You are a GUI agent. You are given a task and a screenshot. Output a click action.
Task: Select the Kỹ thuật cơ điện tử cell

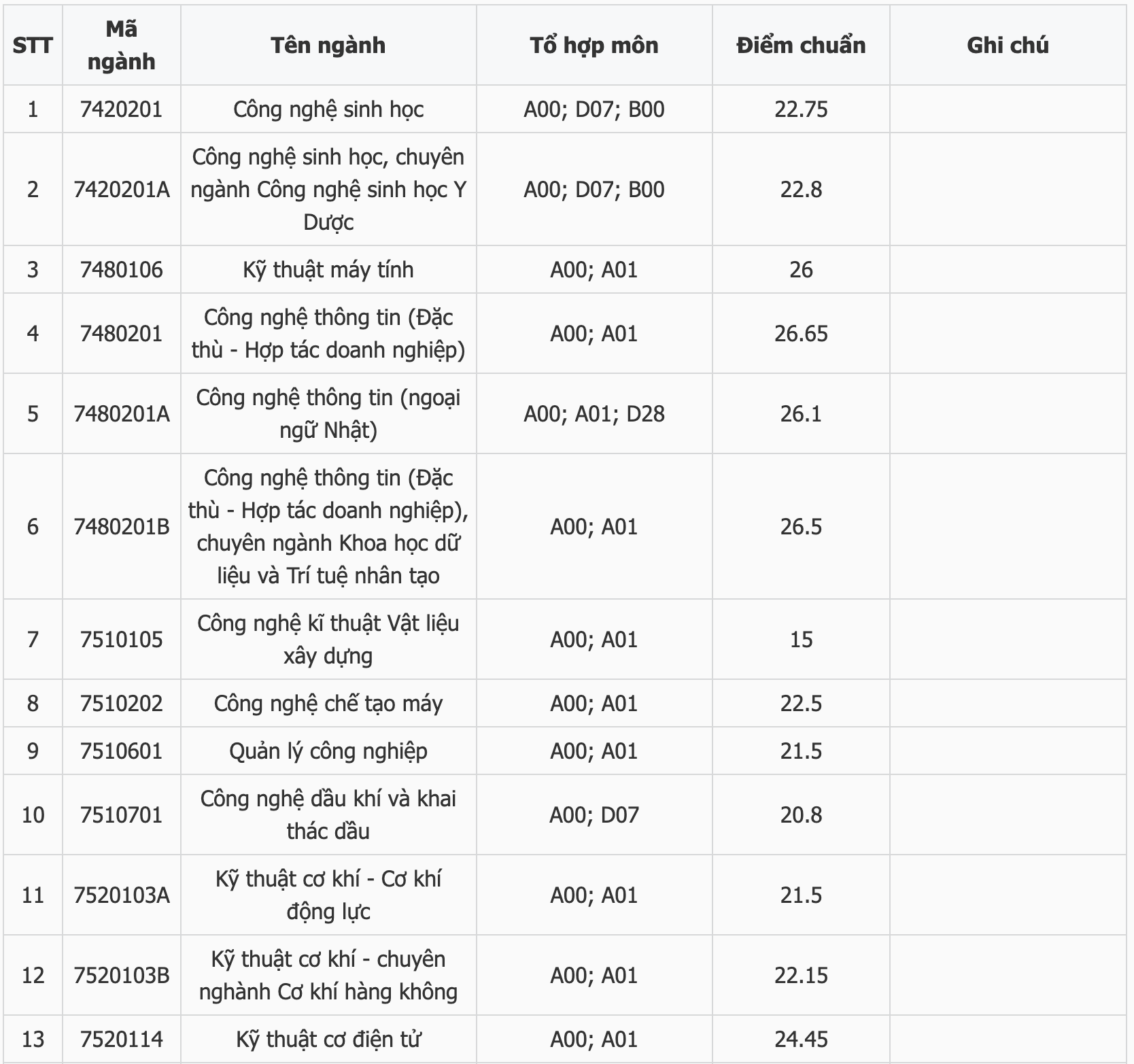pos(328,1040)
